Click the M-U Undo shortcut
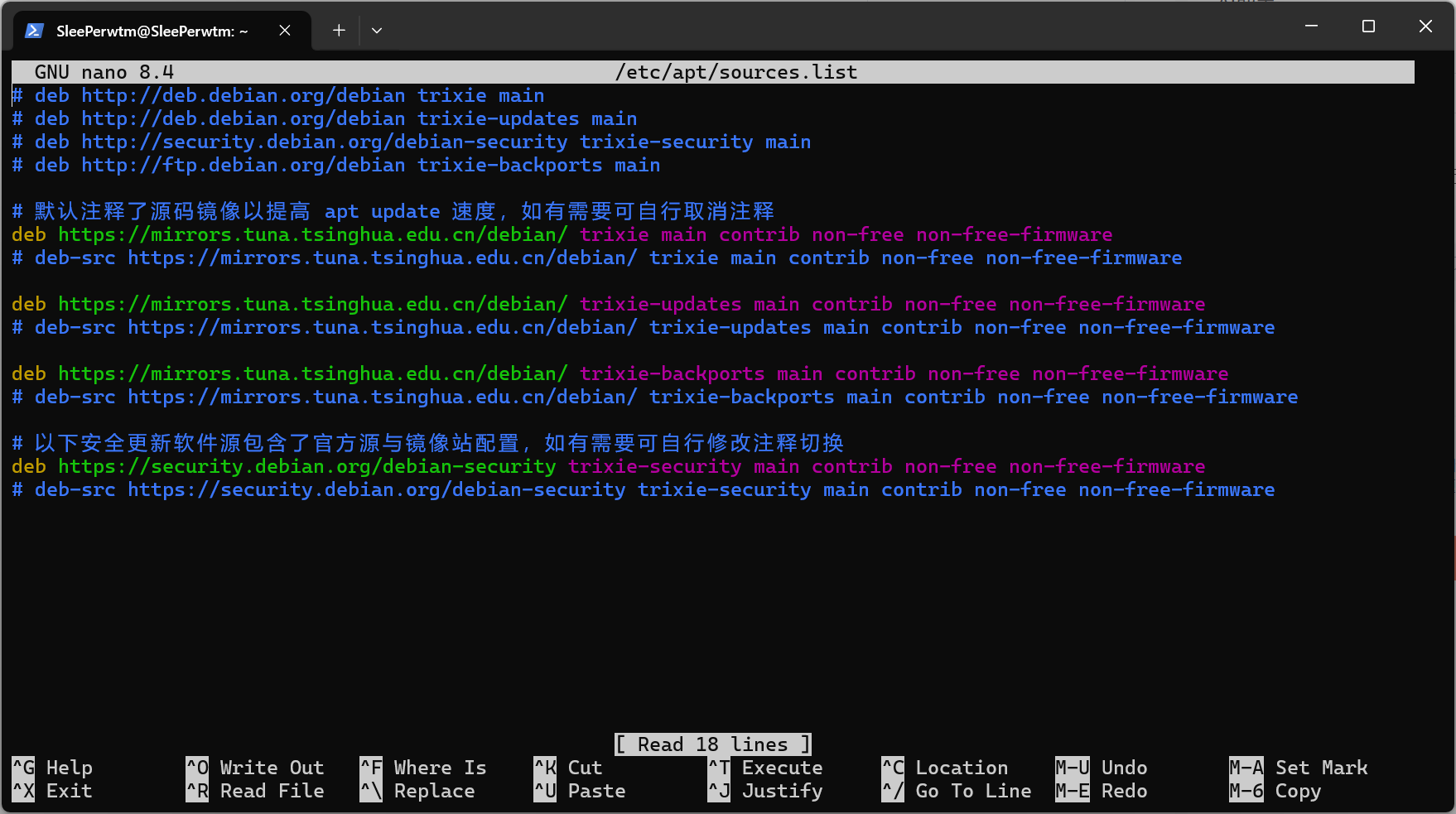1456x814 pixels. click(x=1102, y=768)
